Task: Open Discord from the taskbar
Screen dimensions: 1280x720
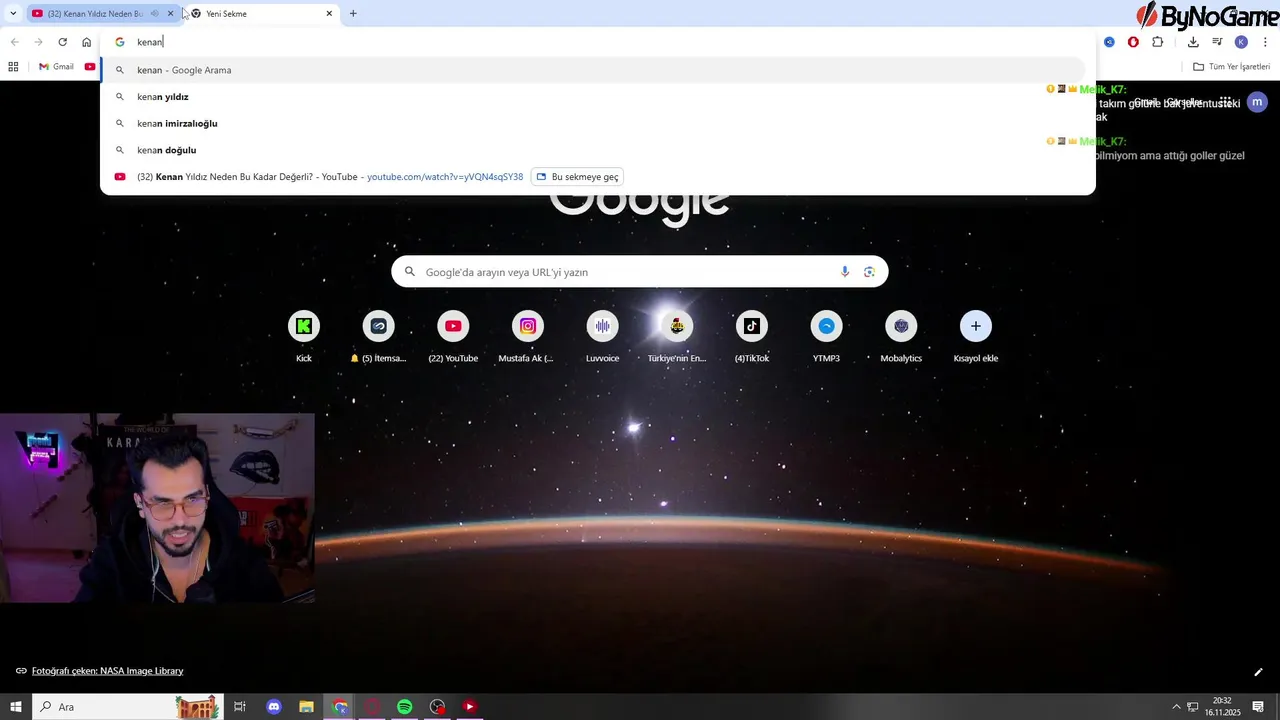Action: [274, 707]
